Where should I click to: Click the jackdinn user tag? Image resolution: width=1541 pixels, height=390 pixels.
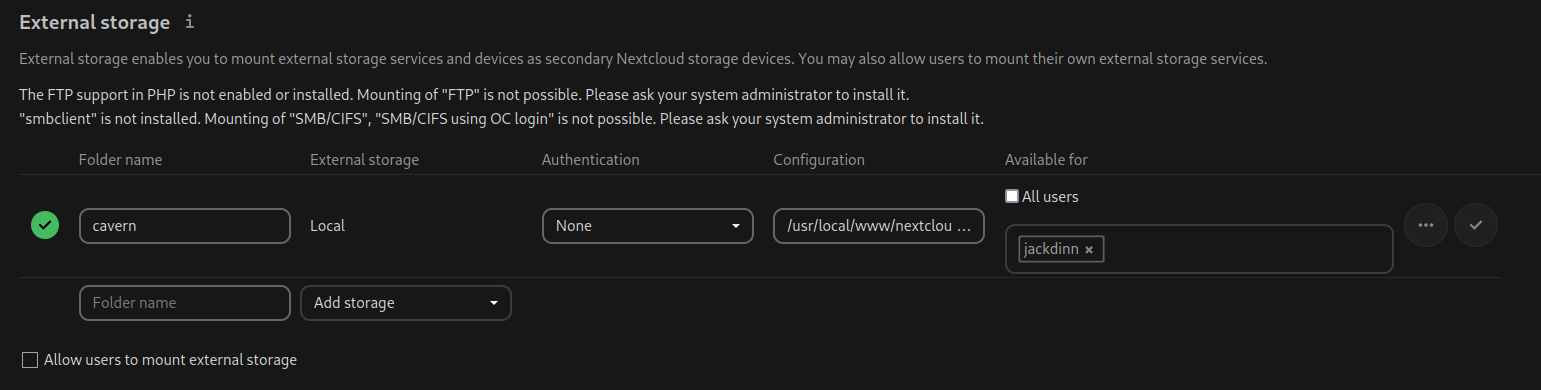[1061, 250]
